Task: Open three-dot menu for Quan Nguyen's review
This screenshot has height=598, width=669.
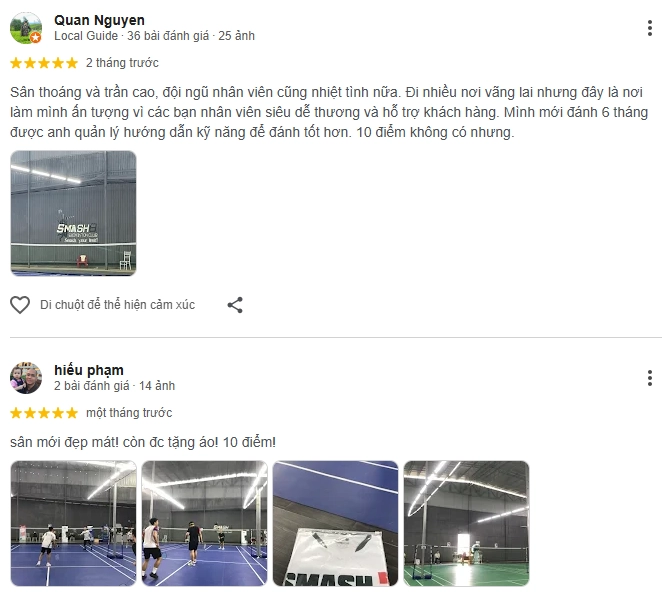Action: point(649,28)
